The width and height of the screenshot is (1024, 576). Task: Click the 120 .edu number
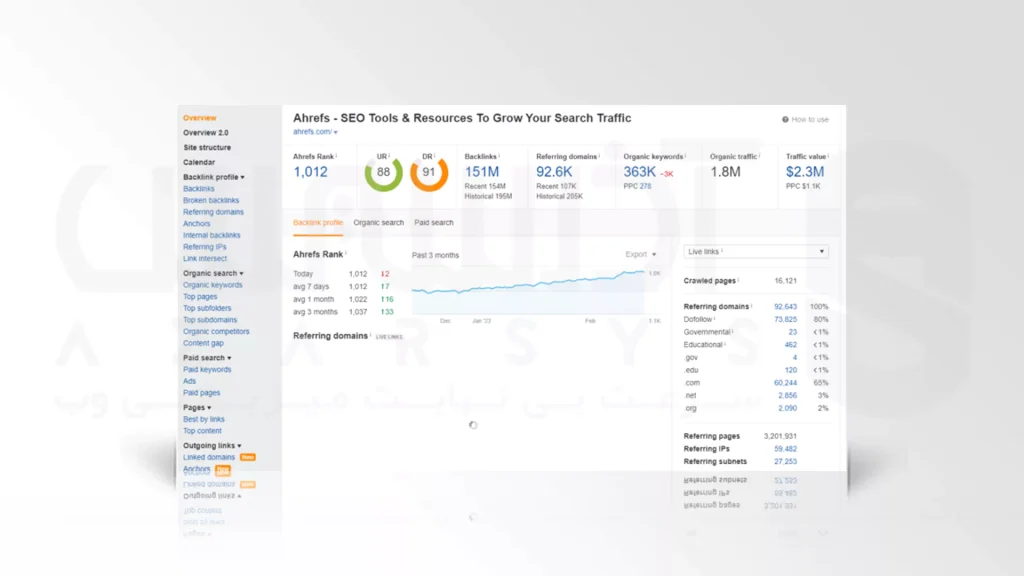[x=790, y=370]
